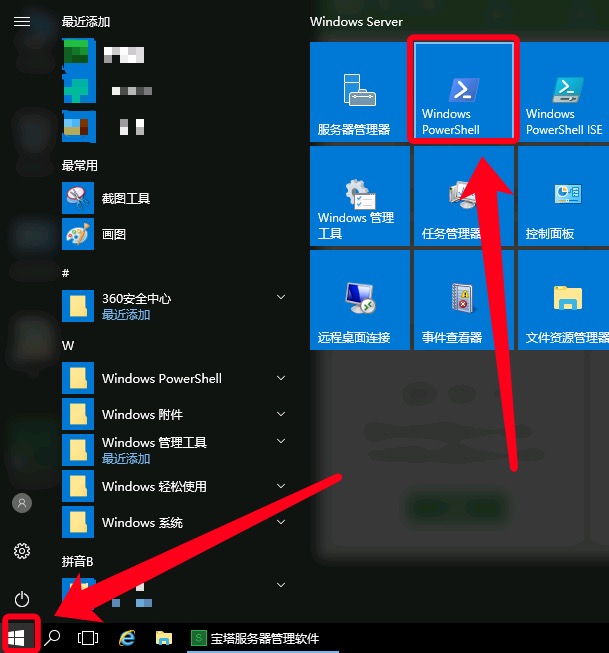Open the 事件查看器 tile
Screen dimensions: 609x653
464,300
